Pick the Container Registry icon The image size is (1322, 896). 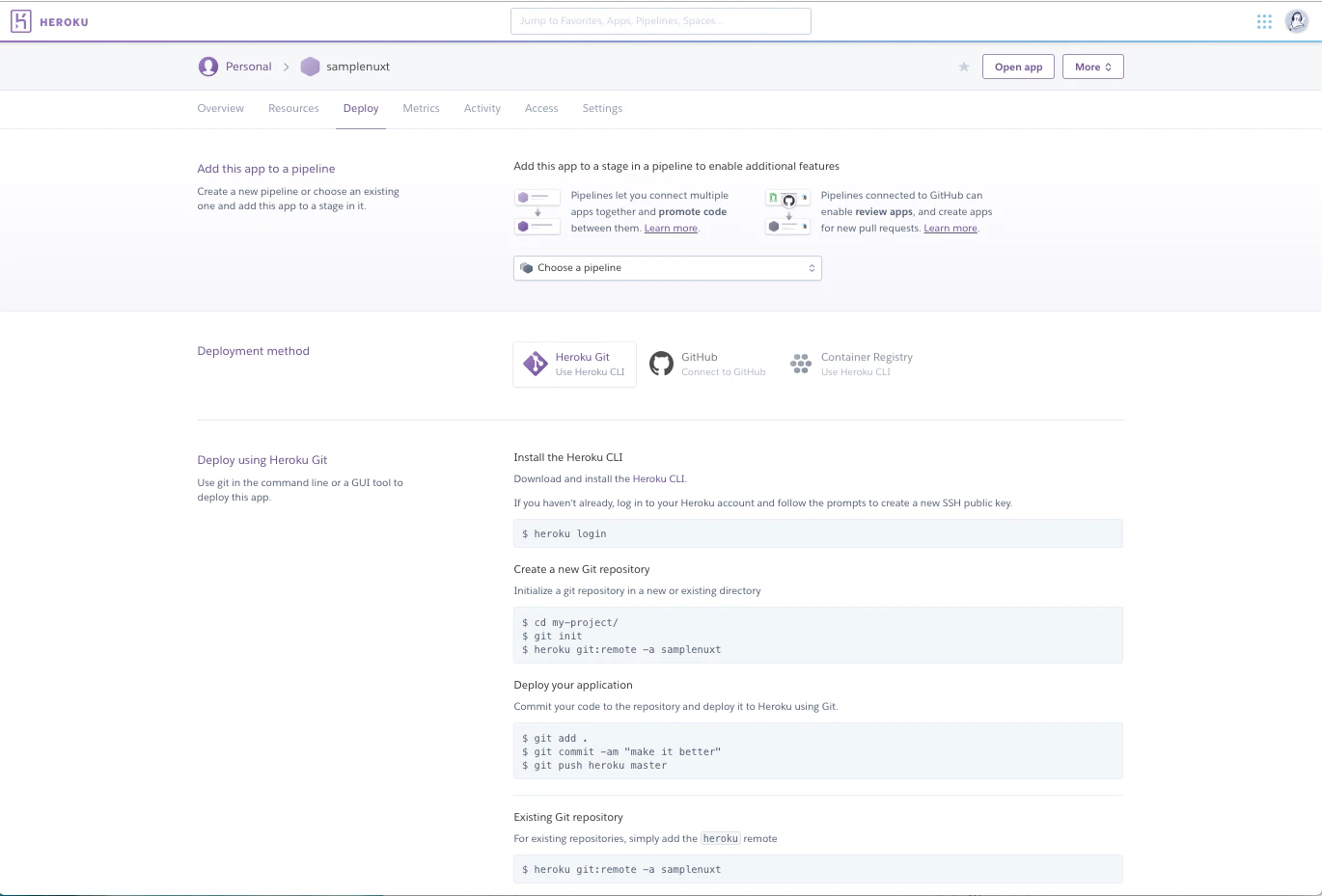coord(801,364)
